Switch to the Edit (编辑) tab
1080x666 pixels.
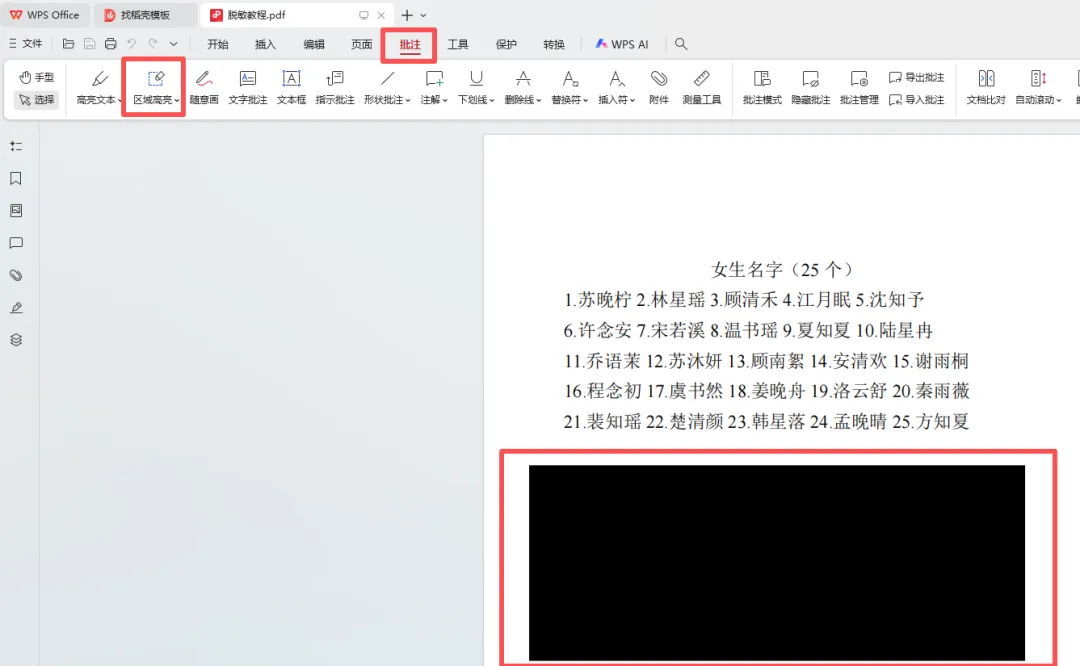[313, 44]
